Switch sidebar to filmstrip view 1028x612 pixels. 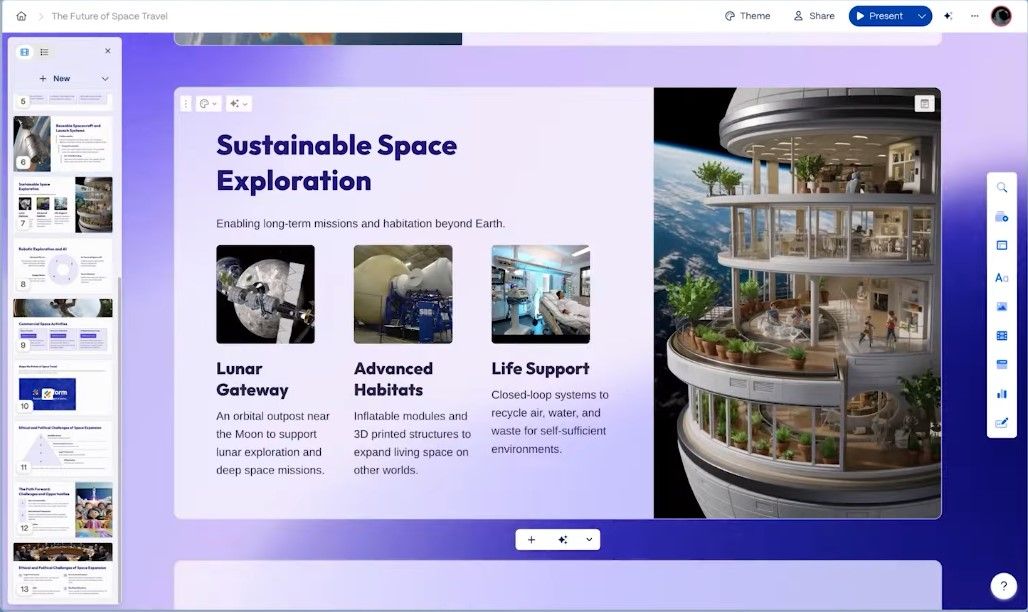click(x=25, y=52)
